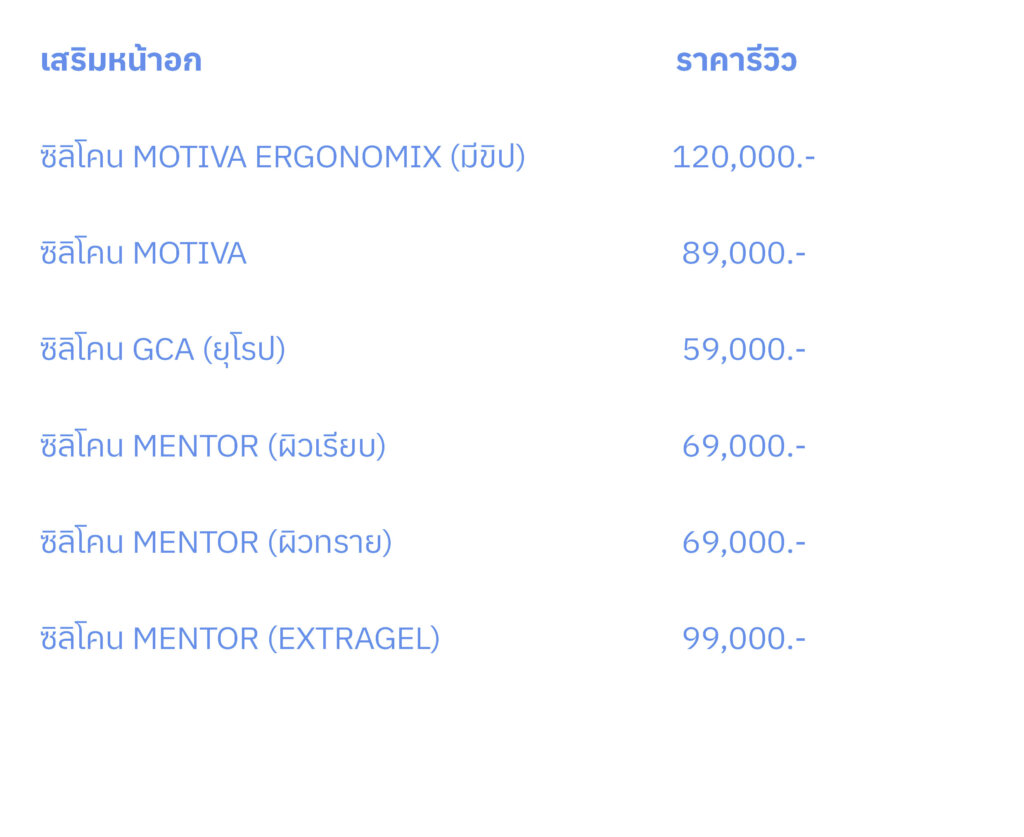Click the price for MENTOR (ผิวเรียบ)
The width and height of the screenshot is (1024, 837).
[x=743, y=446]
